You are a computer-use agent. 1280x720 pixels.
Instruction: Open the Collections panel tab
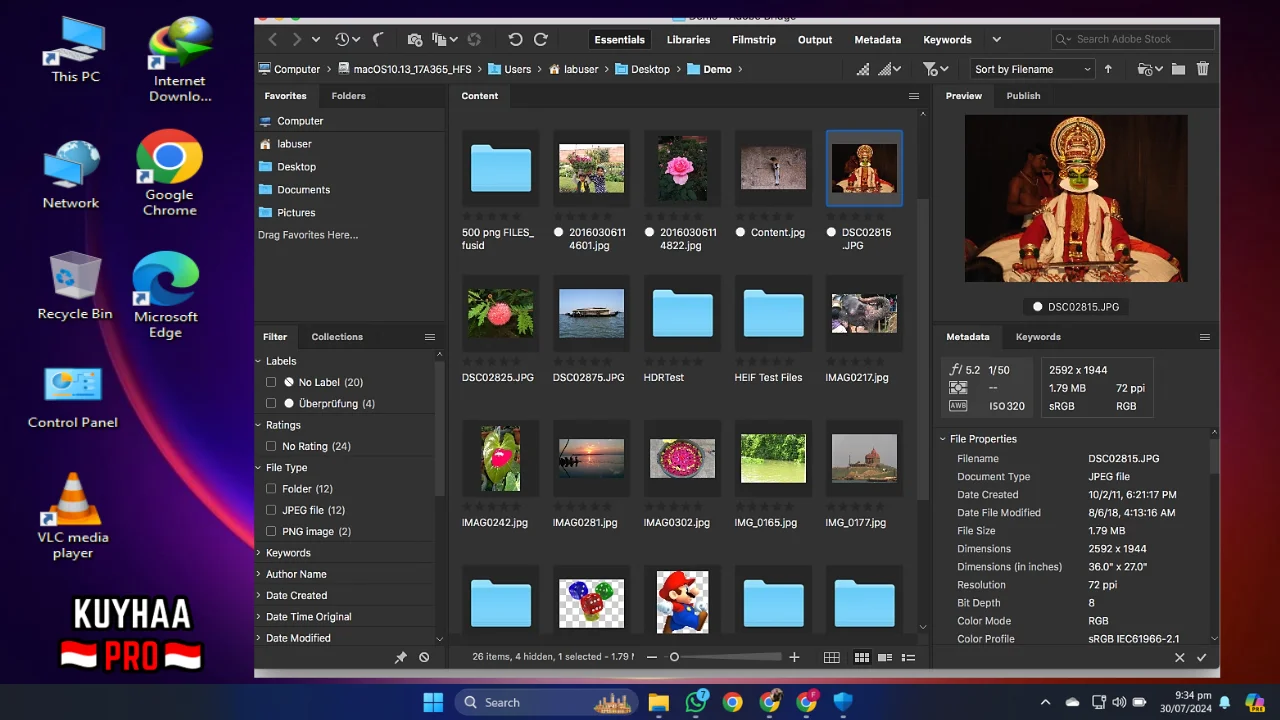337,337
